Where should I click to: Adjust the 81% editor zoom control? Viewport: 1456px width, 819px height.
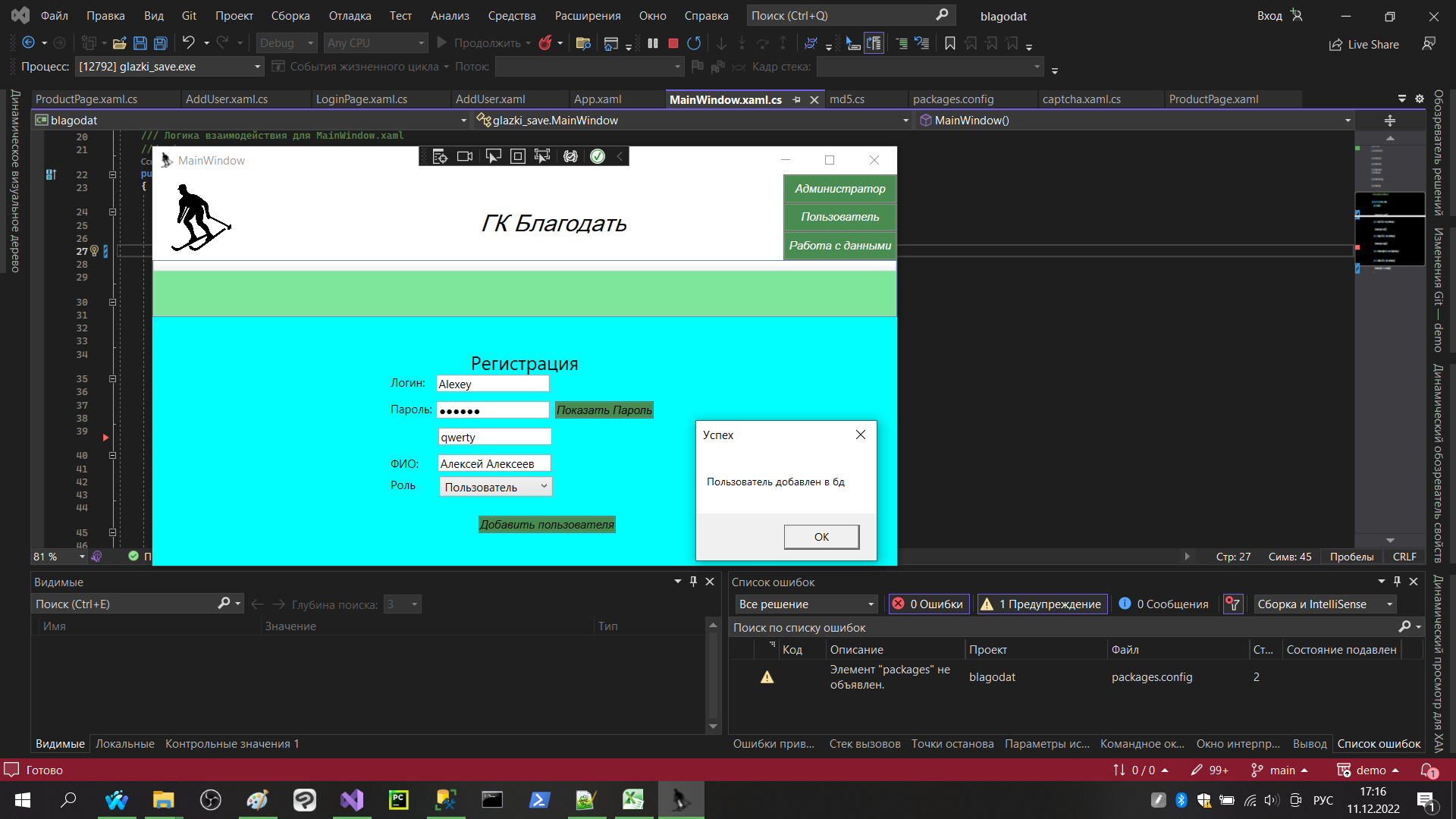point(57,557)
